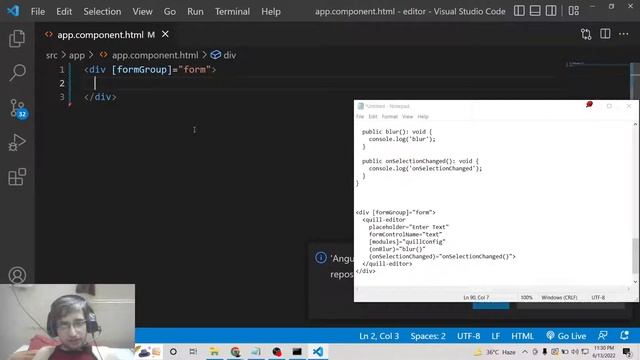This screenshot has width=640, height=360.
Task: Click the quill-editor opening tag in Notepad
Action: (x=384, y=220)
